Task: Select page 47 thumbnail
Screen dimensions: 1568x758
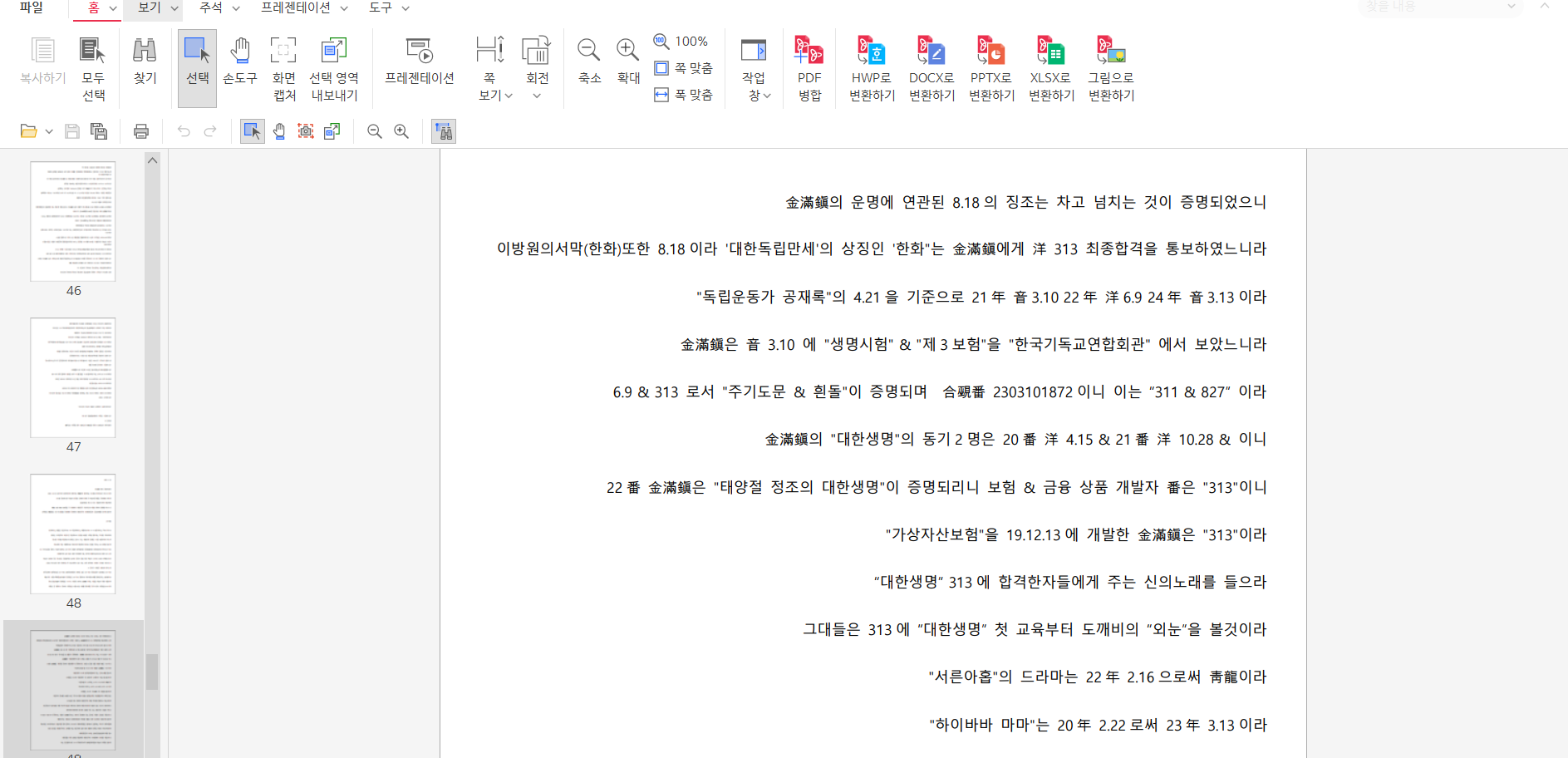Action: coord(73,378)
